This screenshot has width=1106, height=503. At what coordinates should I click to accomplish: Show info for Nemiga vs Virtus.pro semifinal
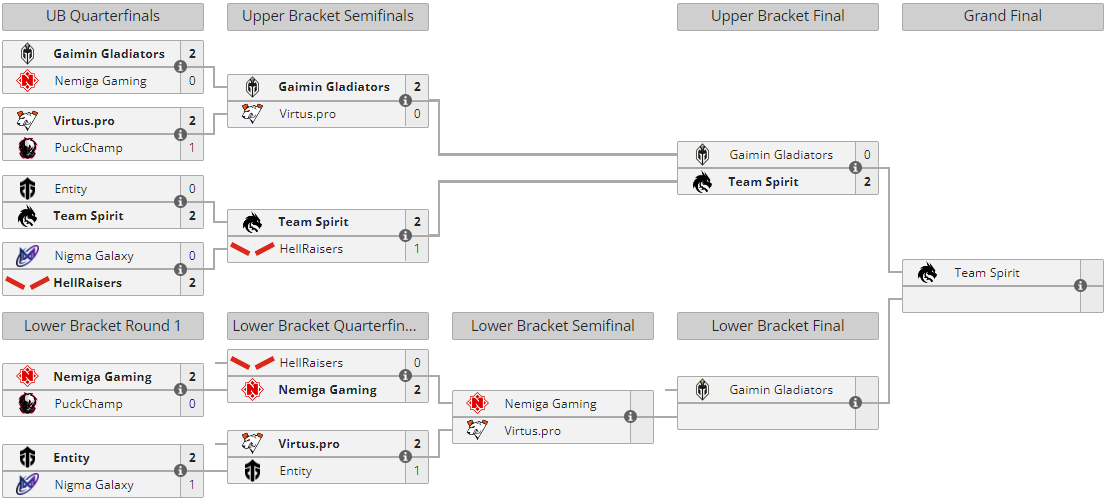[631, 417]
